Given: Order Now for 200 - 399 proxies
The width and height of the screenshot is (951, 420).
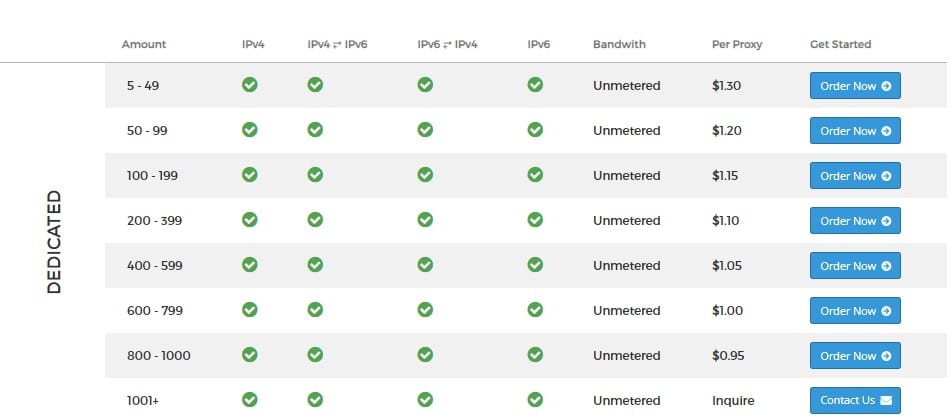Looking at the screenshot, I should [855, 221].
